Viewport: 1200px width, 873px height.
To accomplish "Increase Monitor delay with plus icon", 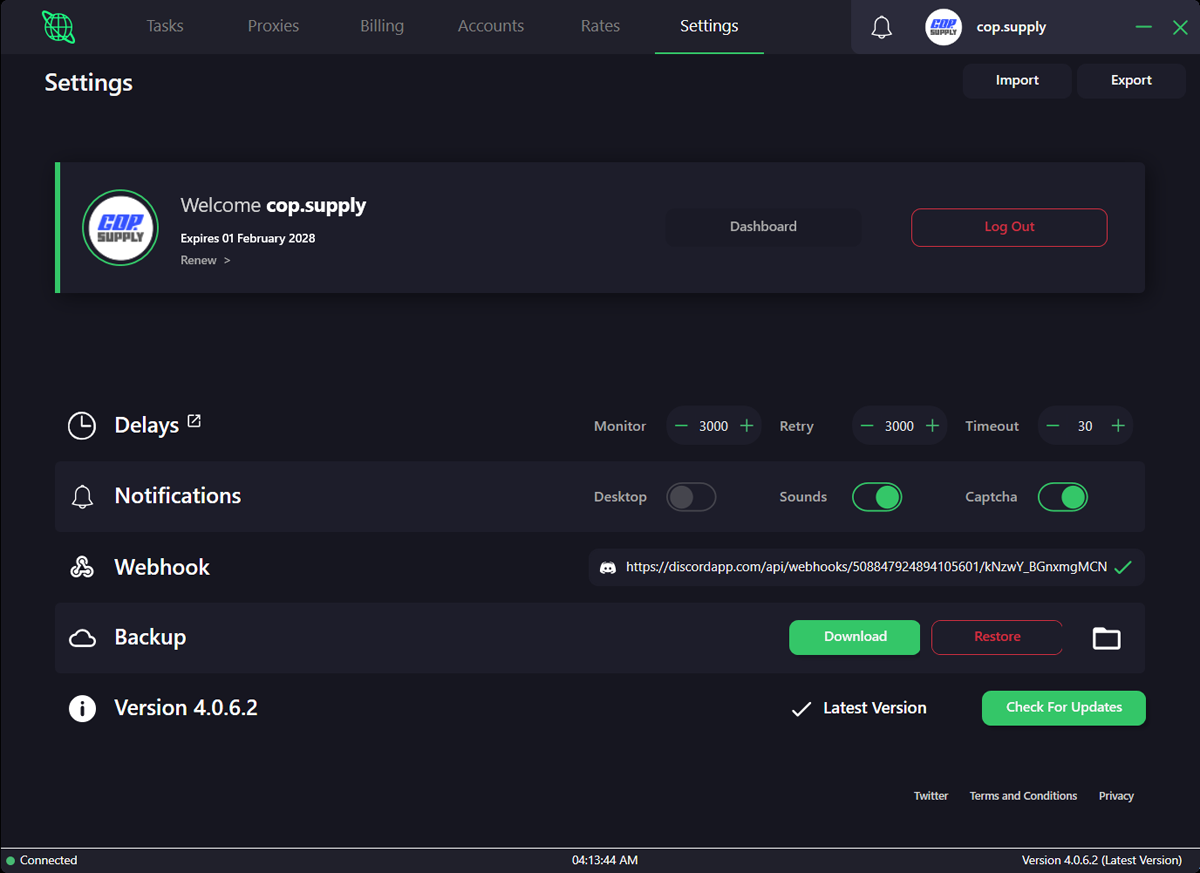I will coord(746,426).
